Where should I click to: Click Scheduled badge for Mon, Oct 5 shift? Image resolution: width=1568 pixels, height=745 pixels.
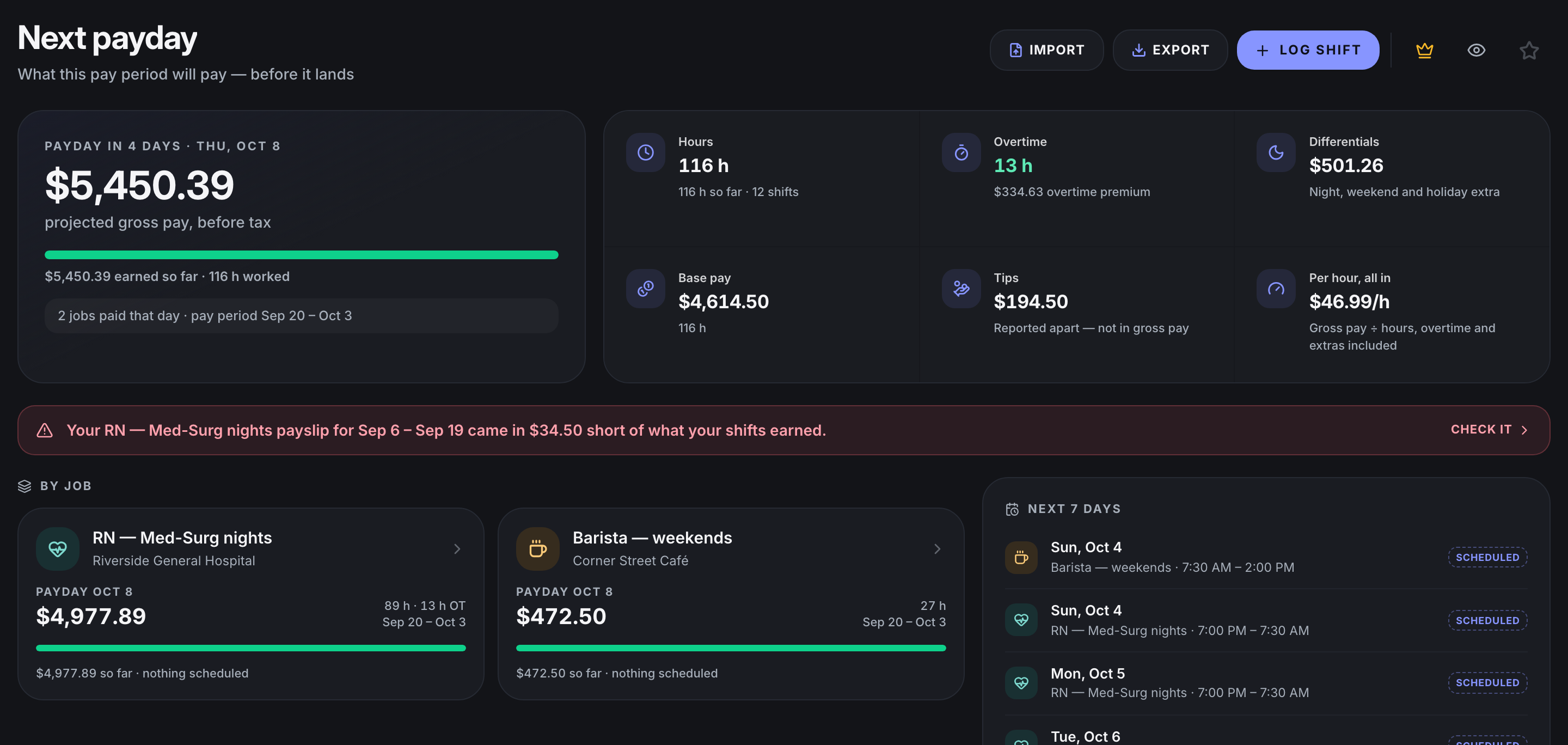coord(1487,682)
